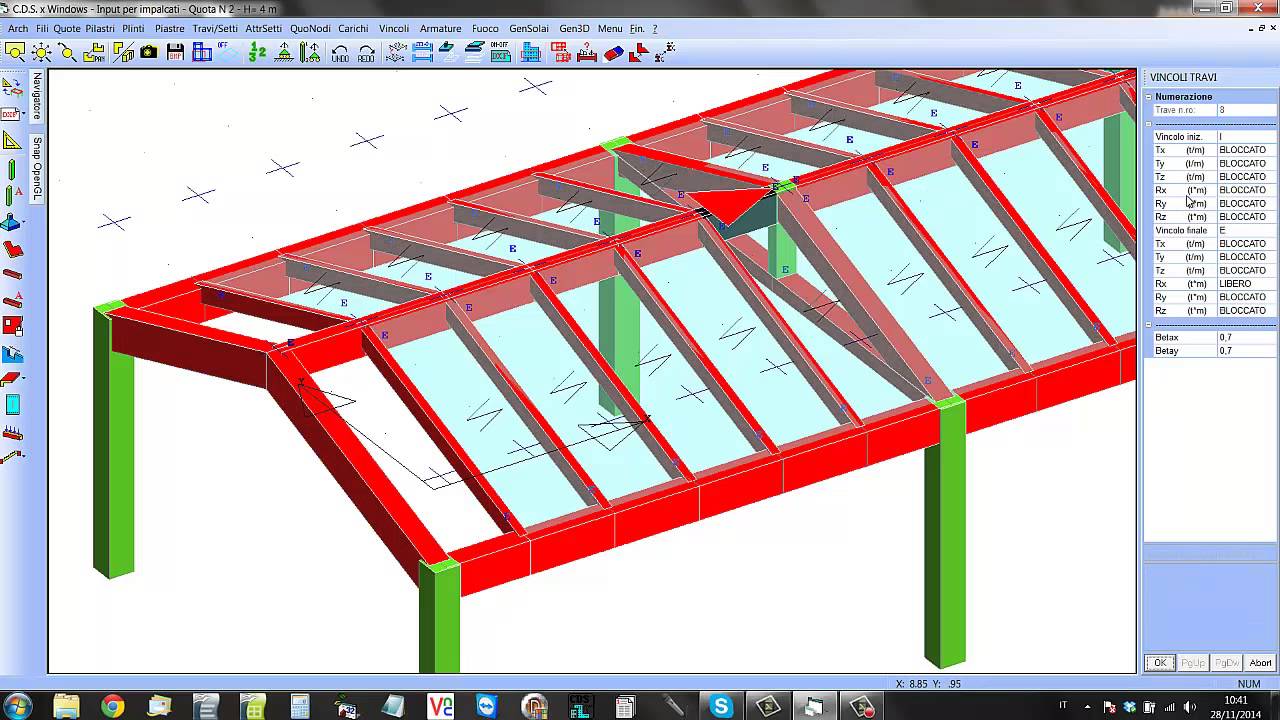Click the red and white eraser icon
Viewport: 1280px width, 720px height.
coord(613,52)
